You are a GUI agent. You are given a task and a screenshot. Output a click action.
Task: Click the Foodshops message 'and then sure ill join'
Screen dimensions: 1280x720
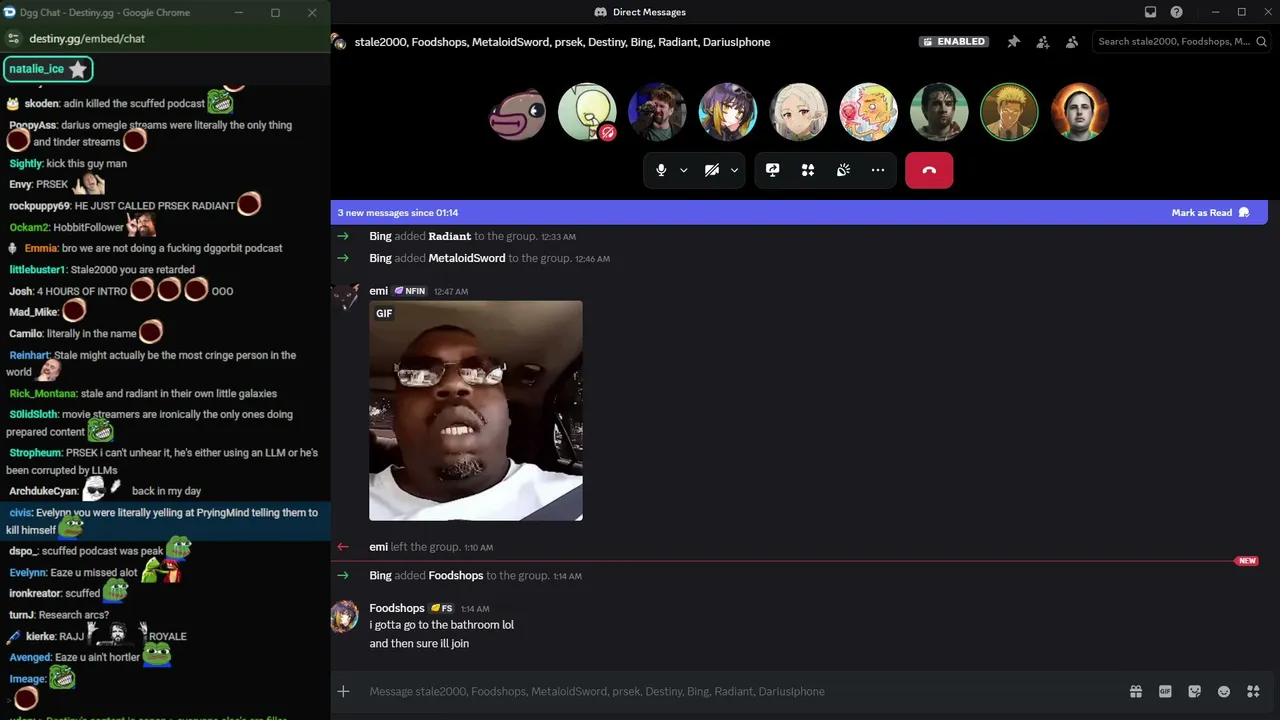(x=419, y=644)
